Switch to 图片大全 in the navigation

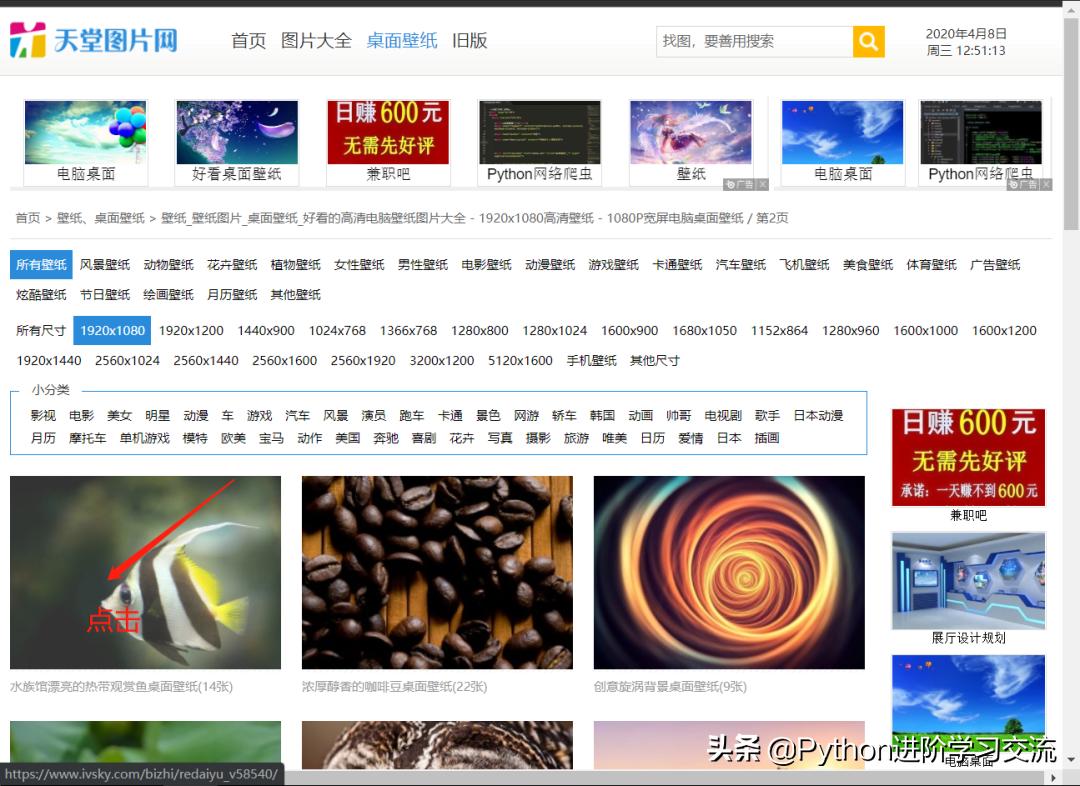318,42
